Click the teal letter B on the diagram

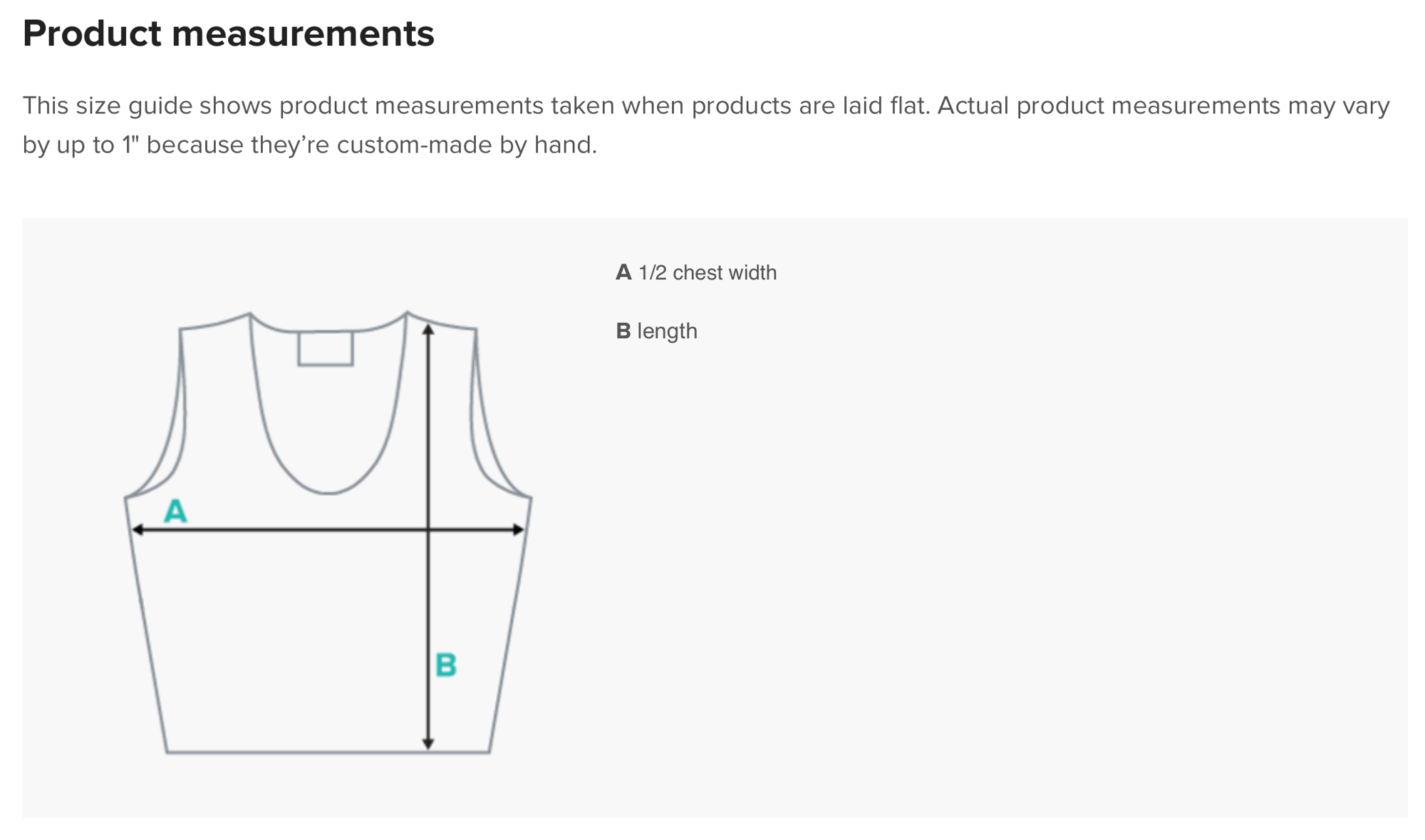tap(446, 665)
